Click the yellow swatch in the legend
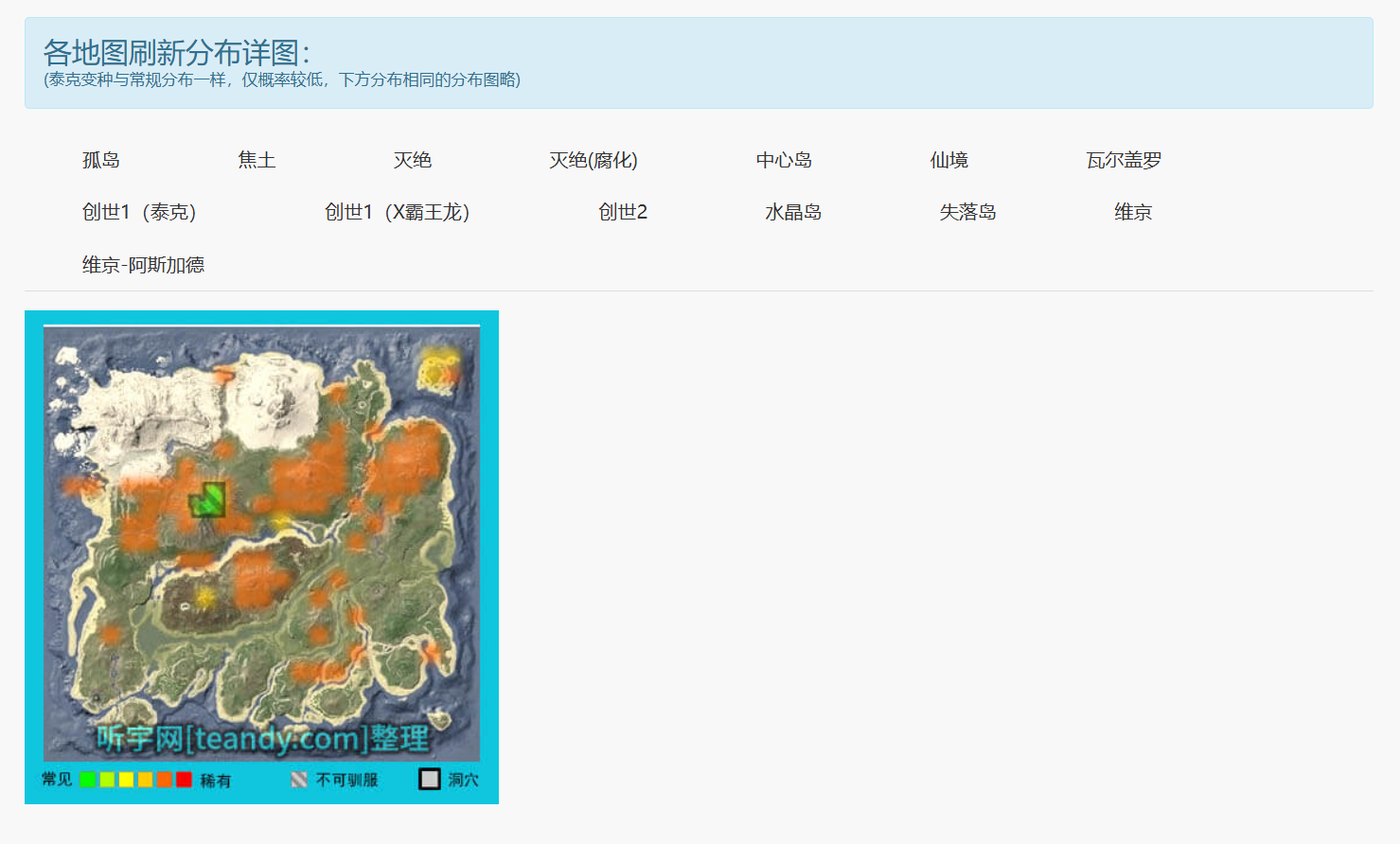The height and width of the screenshot is (844, 1400). pyautogui.click(x=126, y=780)
